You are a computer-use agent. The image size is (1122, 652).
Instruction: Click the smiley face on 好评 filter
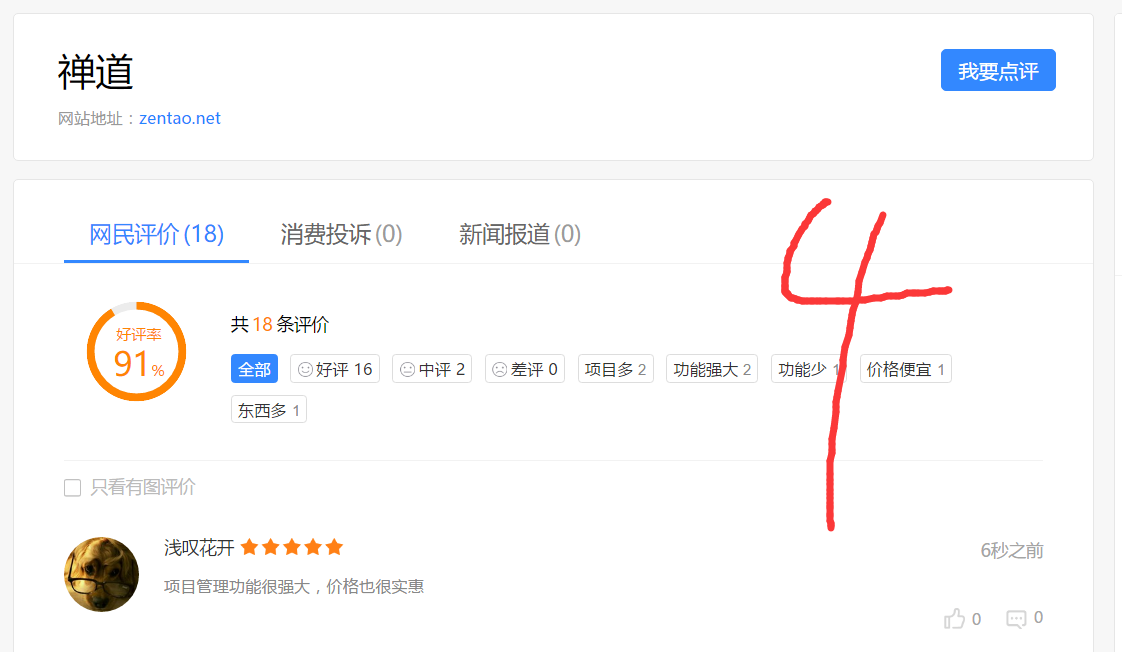(305, 370)
